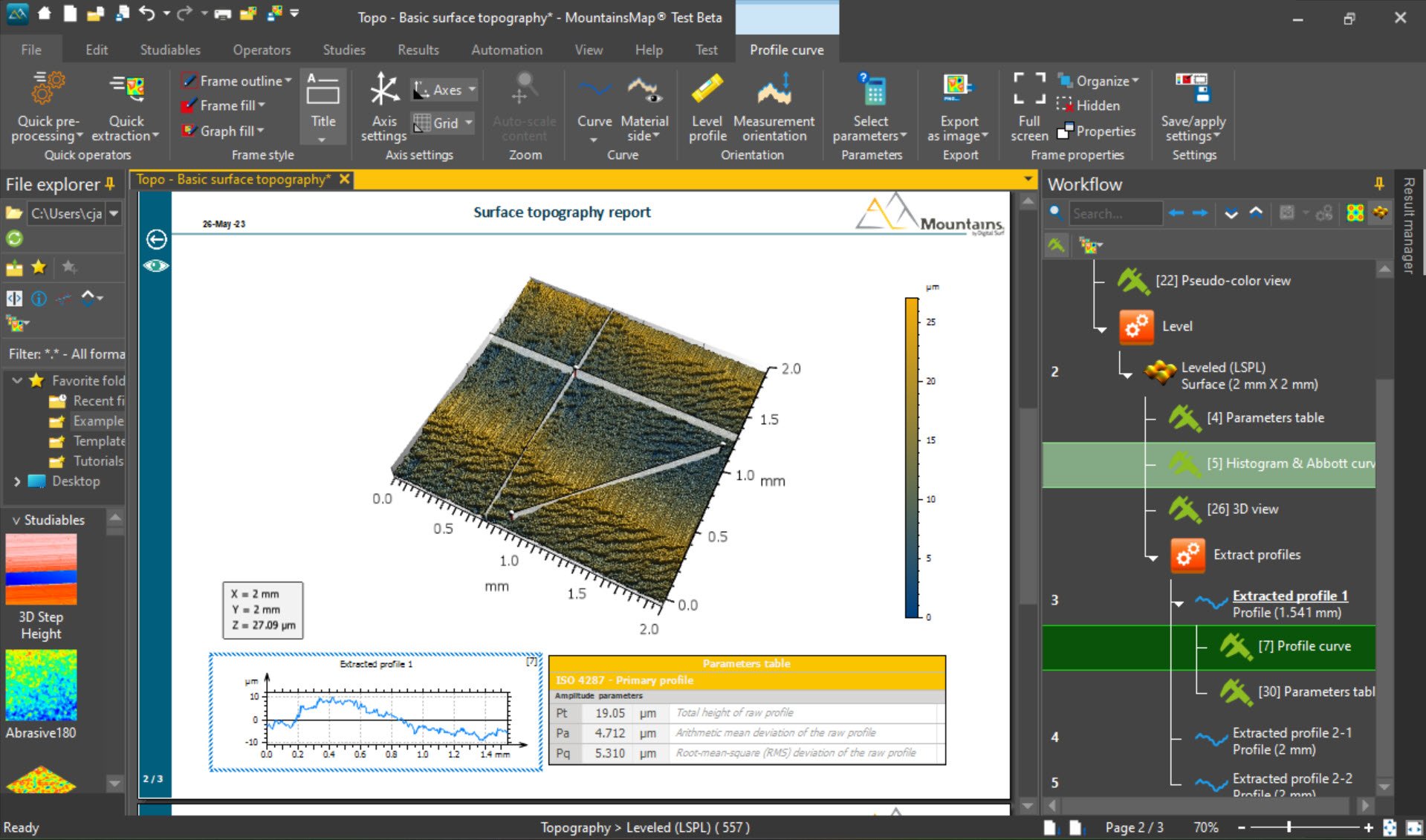Open the File menu
Viewport: 1426px width, 840px height.
(31, 50)
